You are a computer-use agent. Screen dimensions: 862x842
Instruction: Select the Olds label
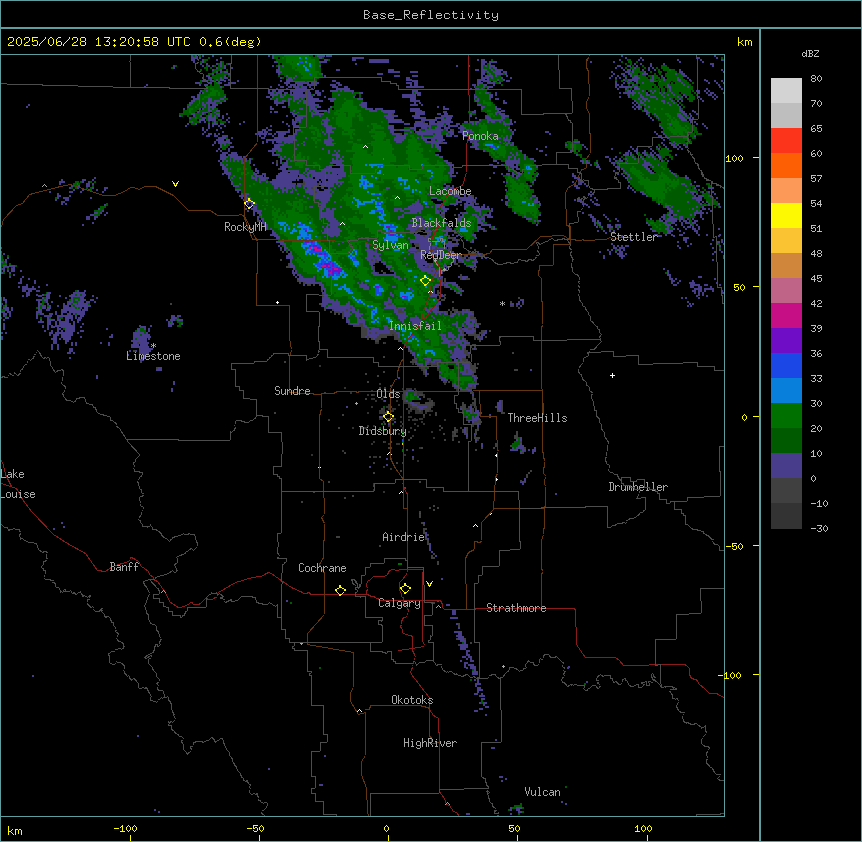[388, 394]
